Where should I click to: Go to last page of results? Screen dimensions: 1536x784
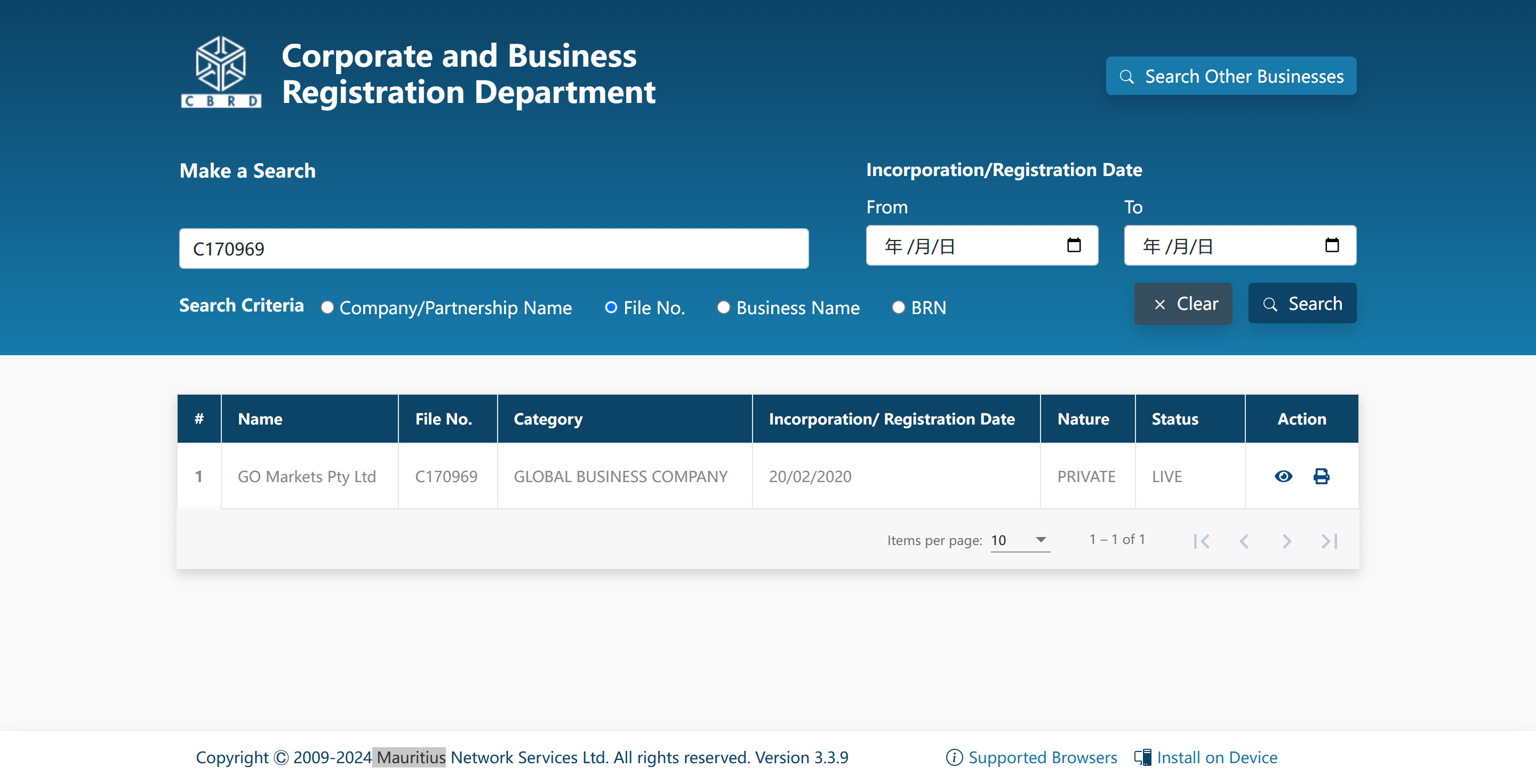(x=1330, y=541)
